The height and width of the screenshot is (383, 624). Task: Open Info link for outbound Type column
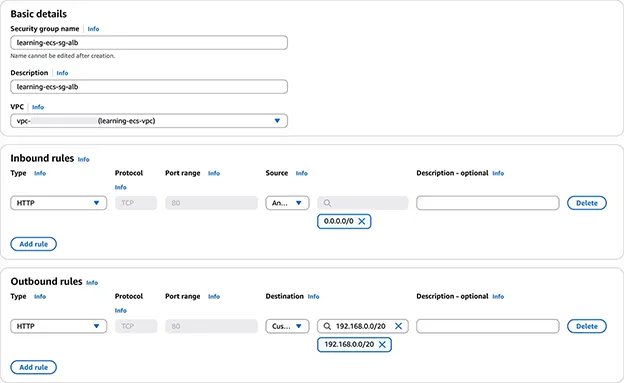pos(40,297)
